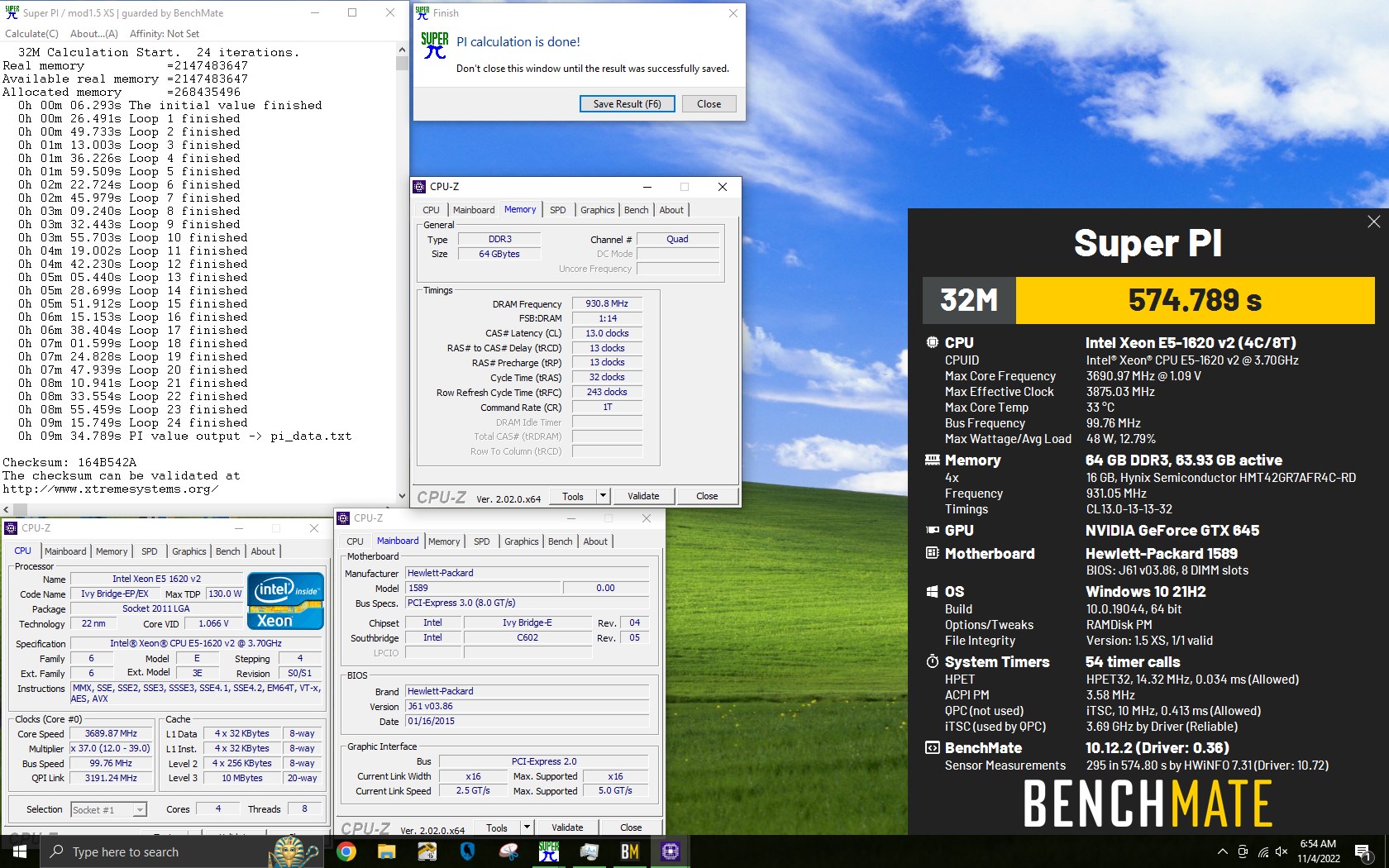Show hidden tray icons chevron
The height and width of the screenshot is (868, 1389).
1222,851
